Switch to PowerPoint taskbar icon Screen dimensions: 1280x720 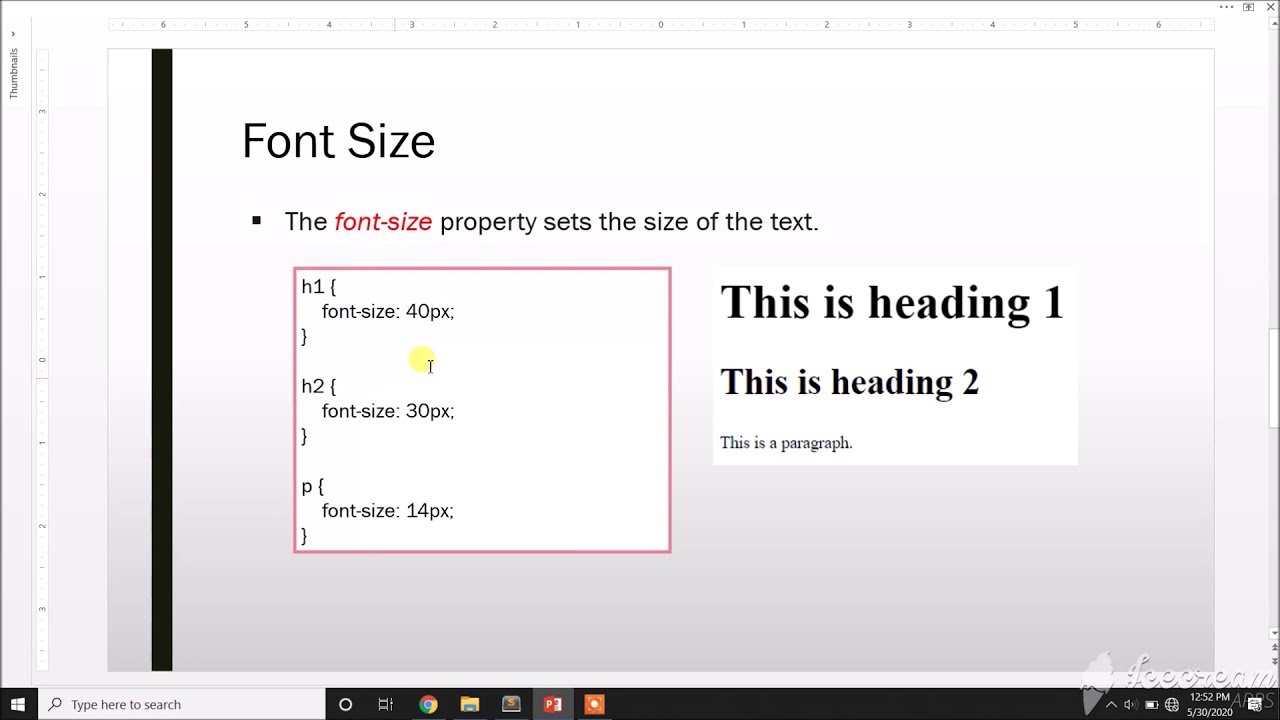tap(553, 704)
